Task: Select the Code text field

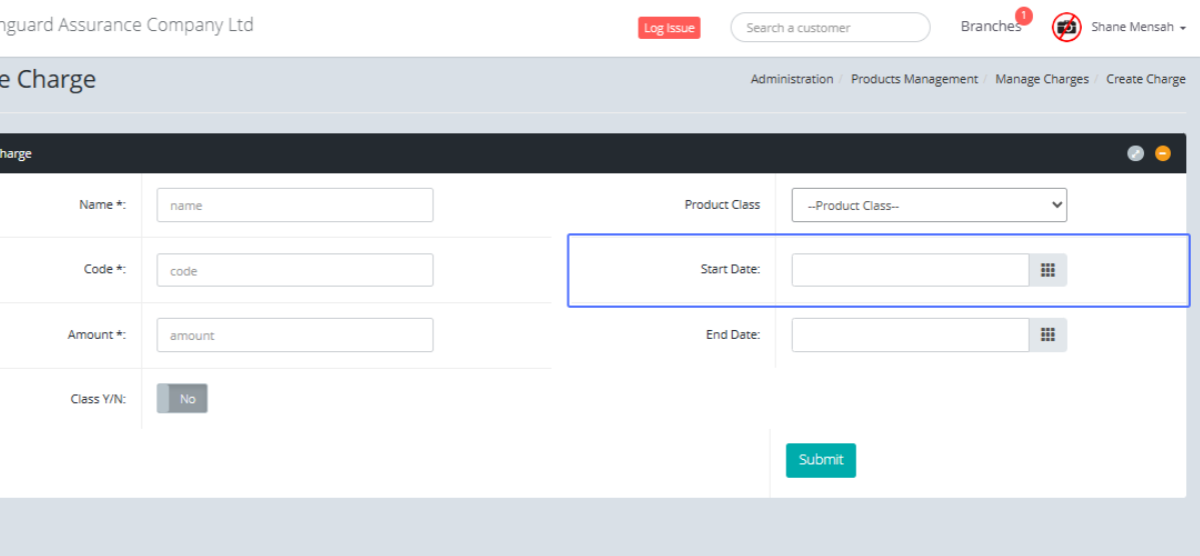Action: 295,270
